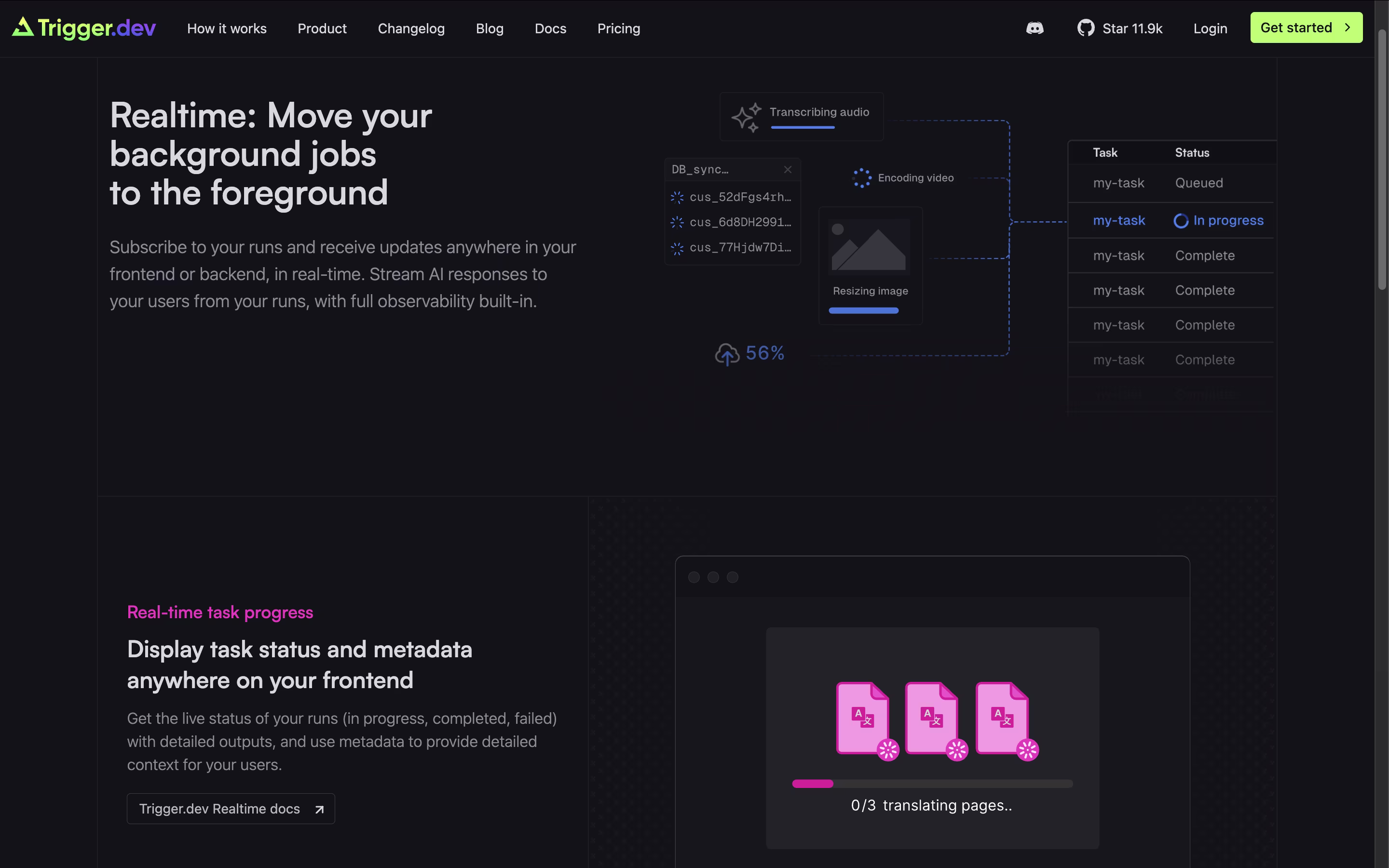This screenshot has width=1389, height=868.
Task: Click the third pink translation document icon
Action: (1006, 721)
